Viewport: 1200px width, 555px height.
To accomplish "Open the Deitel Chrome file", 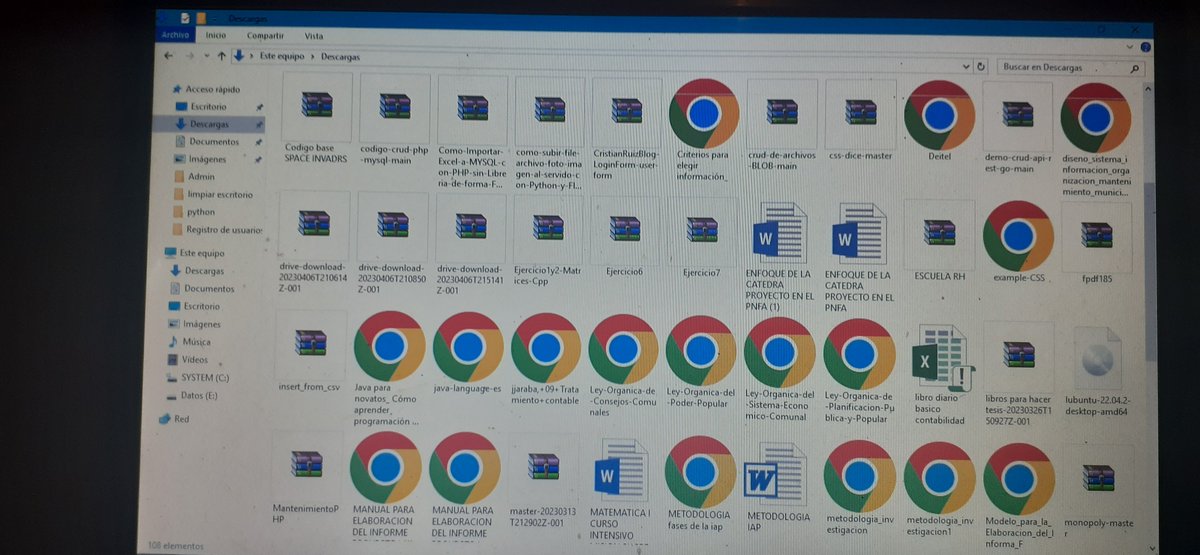I will tap(939, 120).
